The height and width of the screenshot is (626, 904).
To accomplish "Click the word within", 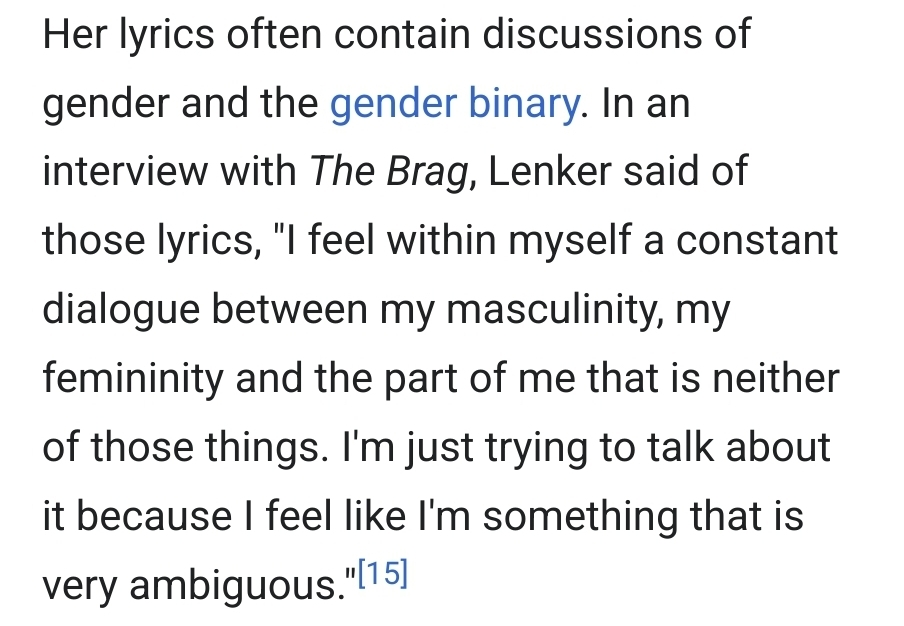I will pyautogui.click(x=442, y=240).
